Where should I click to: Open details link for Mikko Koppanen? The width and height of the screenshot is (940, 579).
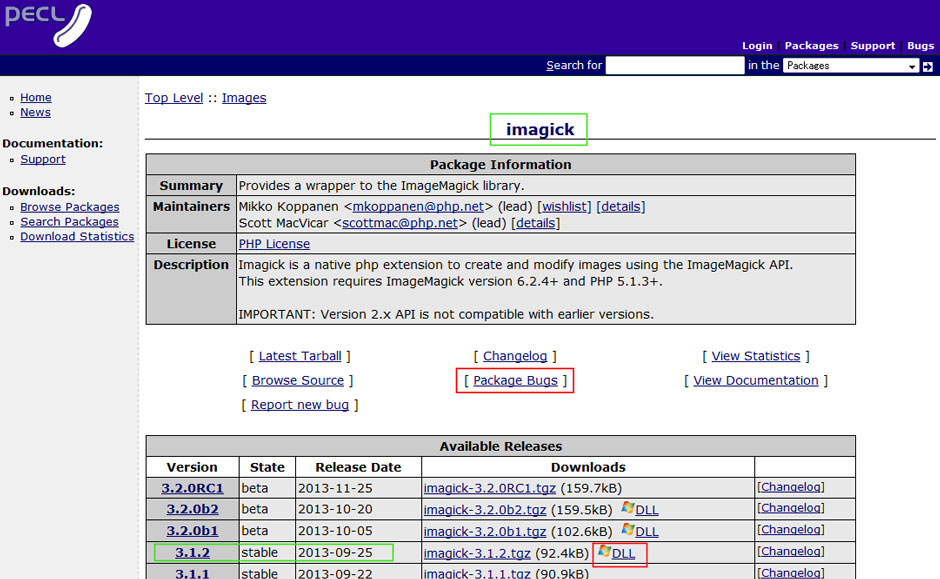point(620,207)
